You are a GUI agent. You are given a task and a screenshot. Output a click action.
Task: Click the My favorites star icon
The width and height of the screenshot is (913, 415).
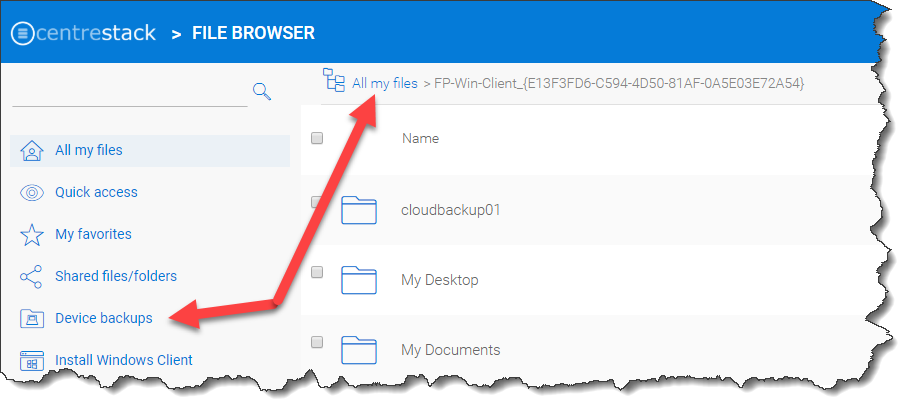[x=32, y=235]
